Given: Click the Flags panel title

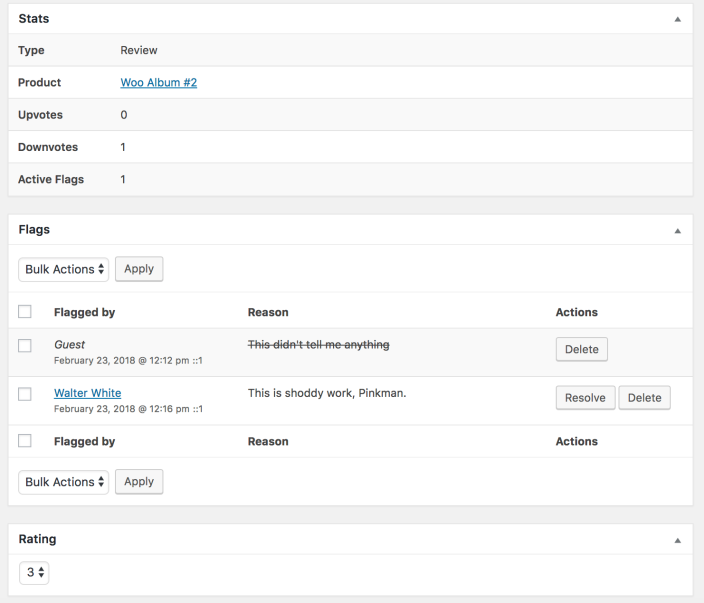Looking at the screenshot, I should pyautogui.click(x=34, y=230).
